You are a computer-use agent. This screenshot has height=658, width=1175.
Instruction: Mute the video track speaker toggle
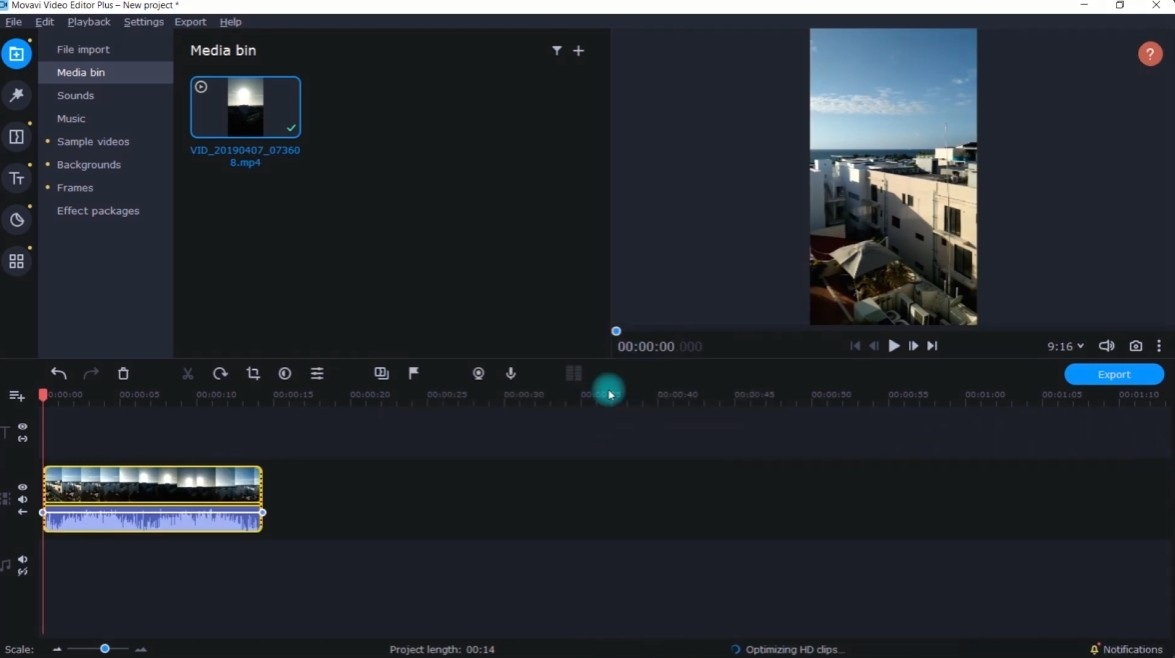tap(22, 499)
